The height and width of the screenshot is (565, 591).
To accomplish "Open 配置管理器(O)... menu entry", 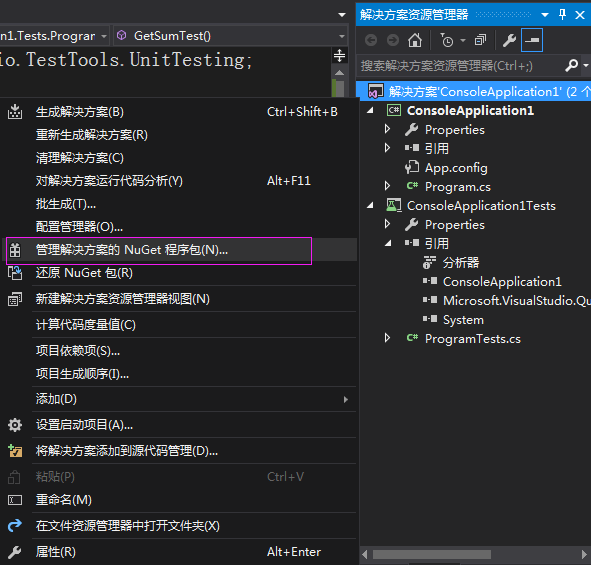I will coord(80,227).
